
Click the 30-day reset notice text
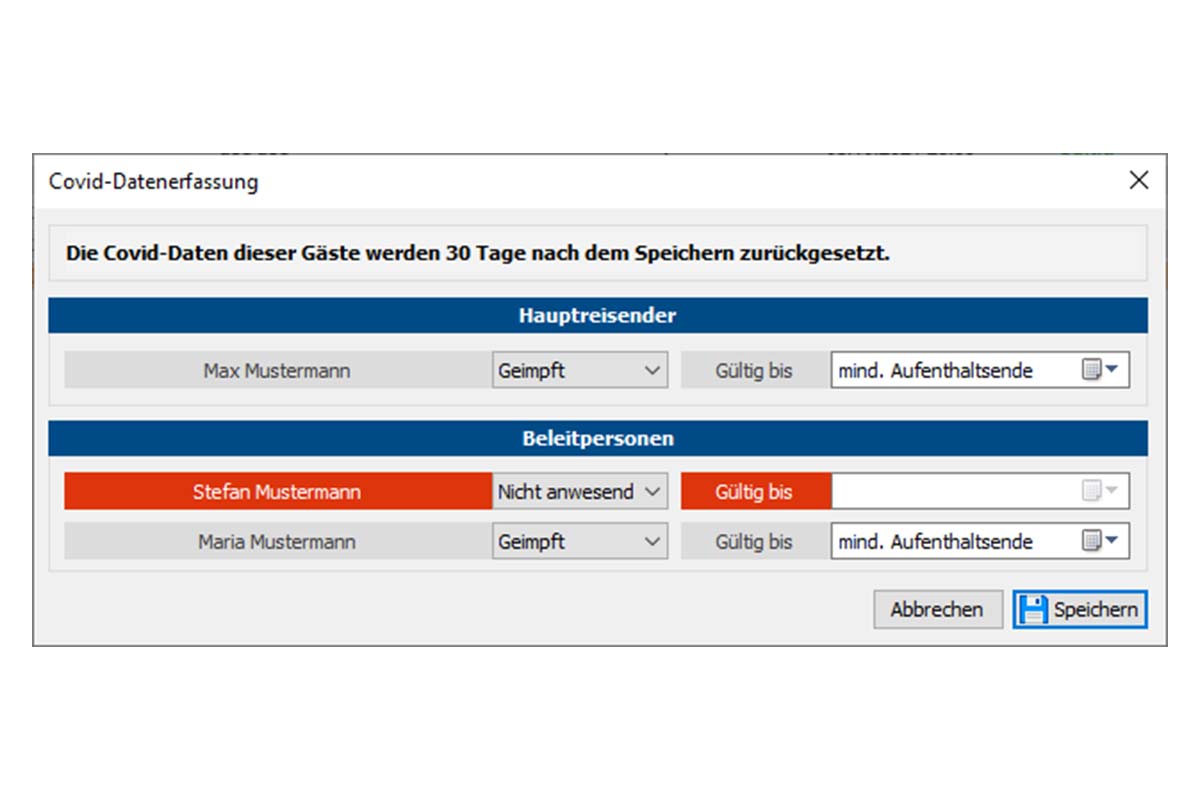(x=478, y=253)
